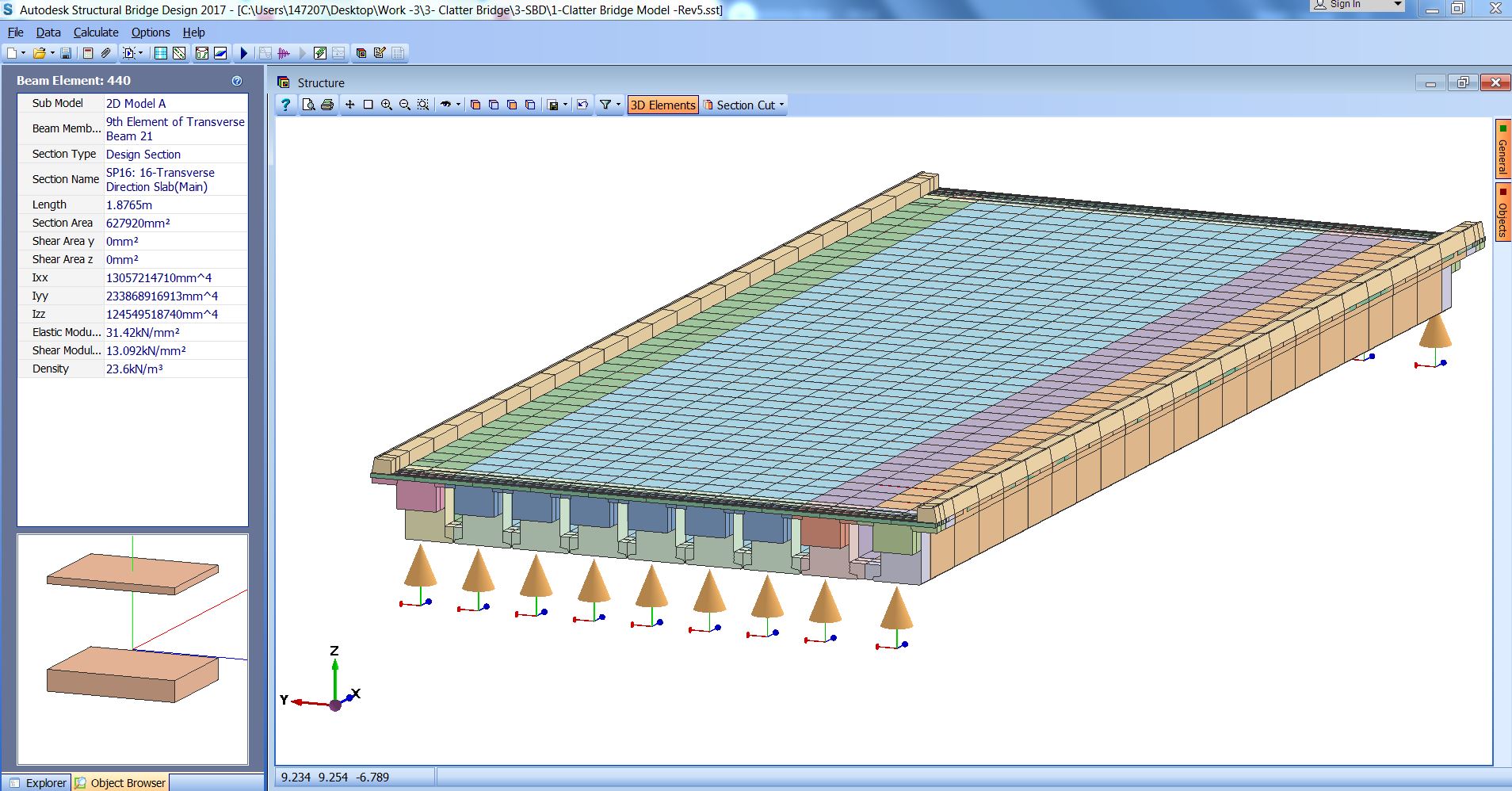
Task: Open the Section Cut dropdown arrow
Action: tap(781, 104)
